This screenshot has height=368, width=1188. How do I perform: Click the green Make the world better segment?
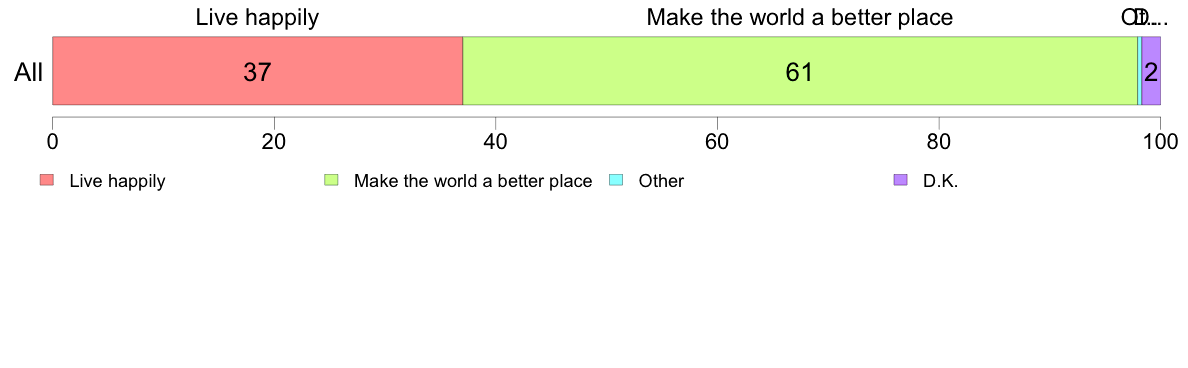point(800,70)
